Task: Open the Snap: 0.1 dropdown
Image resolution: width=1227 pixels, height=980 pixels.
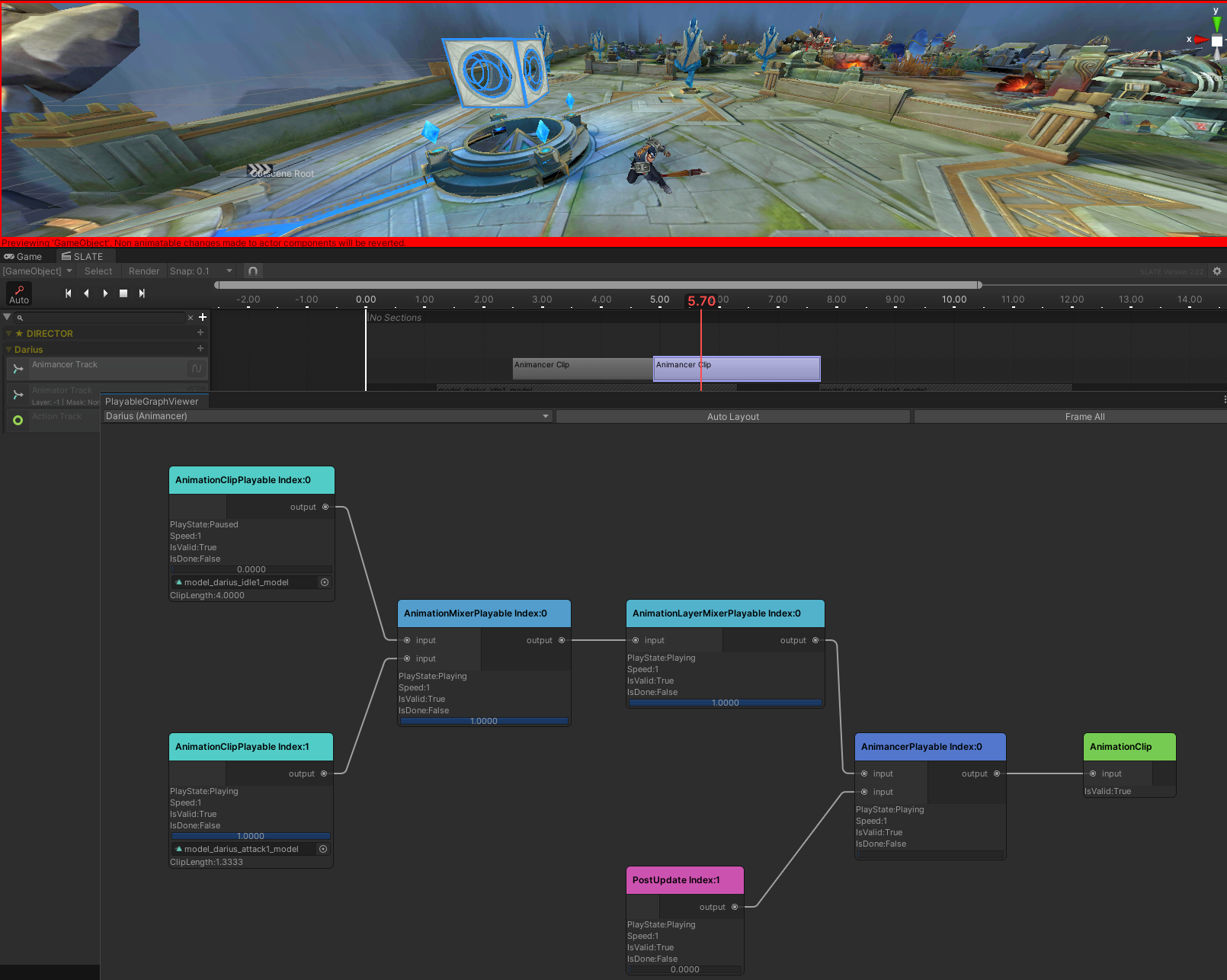Action: point(202,271)
